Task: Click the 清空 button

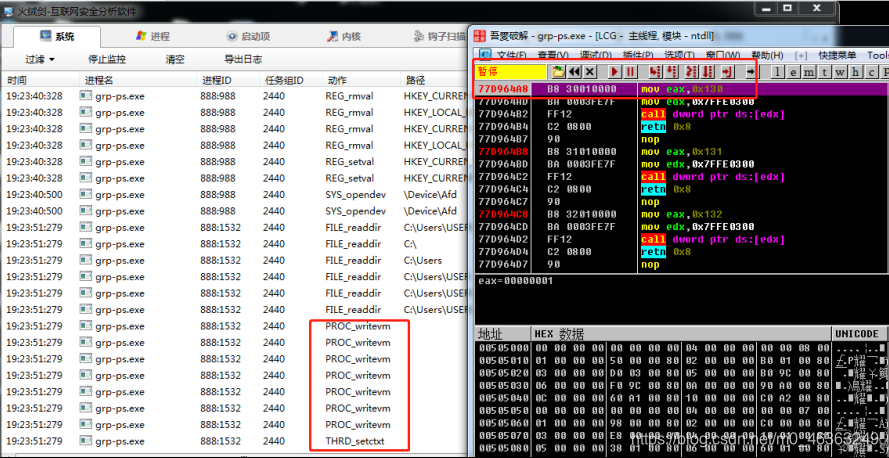Action: (175, 59)
